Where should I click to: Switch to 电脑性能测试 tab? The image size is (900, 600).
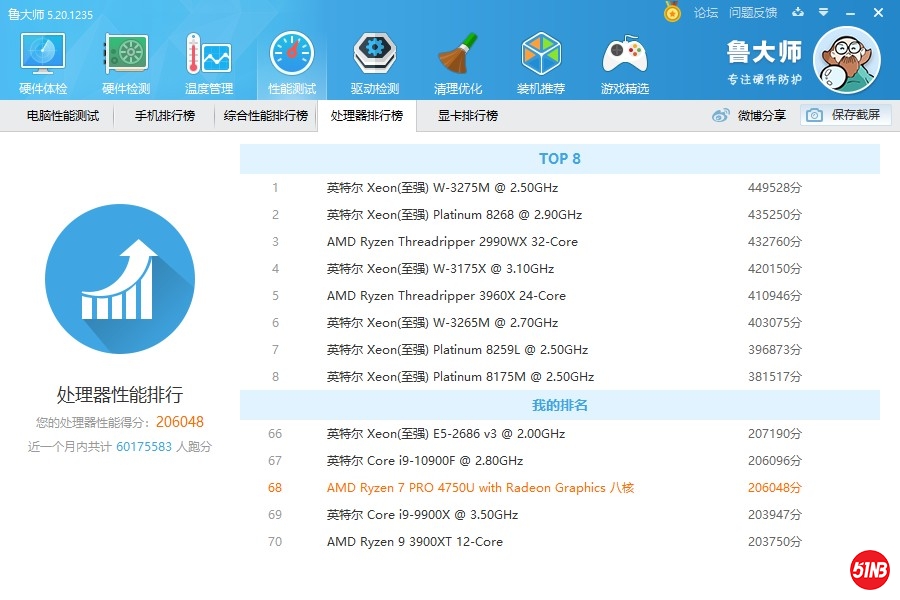coord(63,116)
